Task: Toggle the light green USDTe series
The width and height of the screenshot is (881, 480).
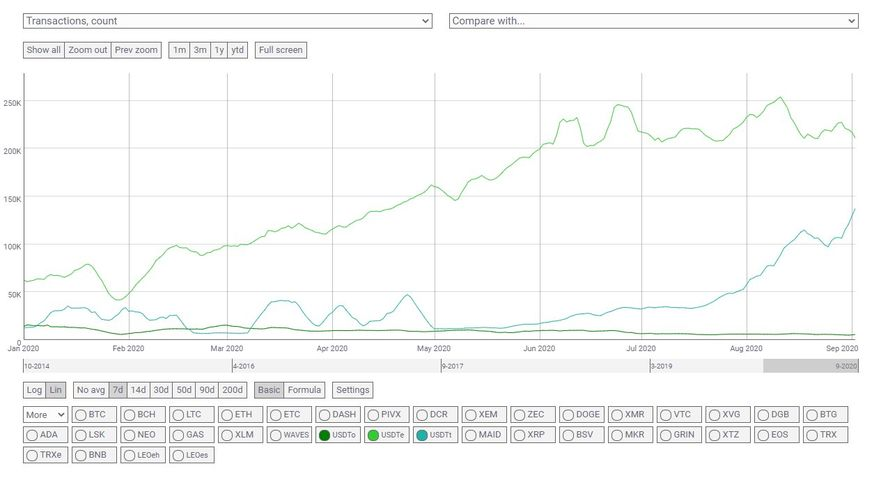Action: coord(373,435)
